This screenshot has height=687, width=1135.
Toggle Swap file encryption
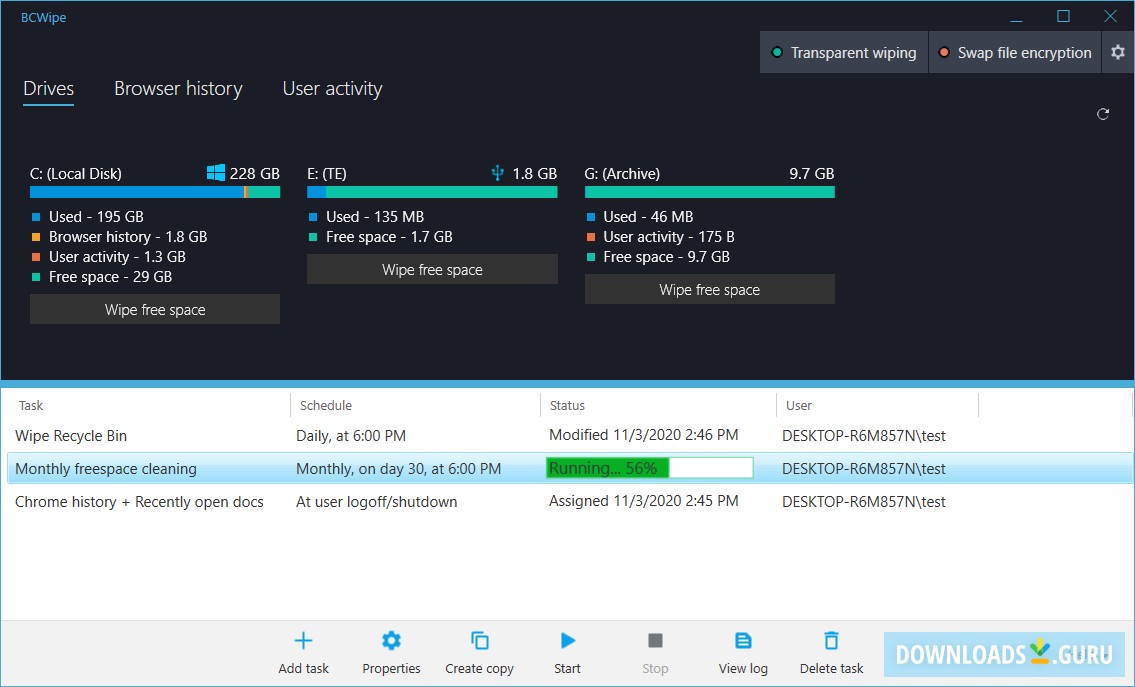(1015, 52)
